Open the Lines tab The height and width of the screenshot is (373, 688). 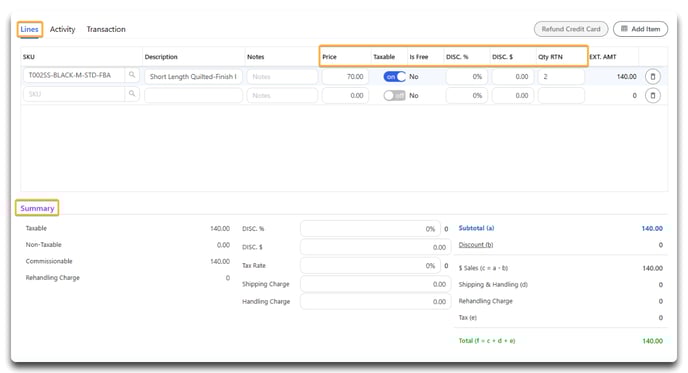tap(29, 29)
